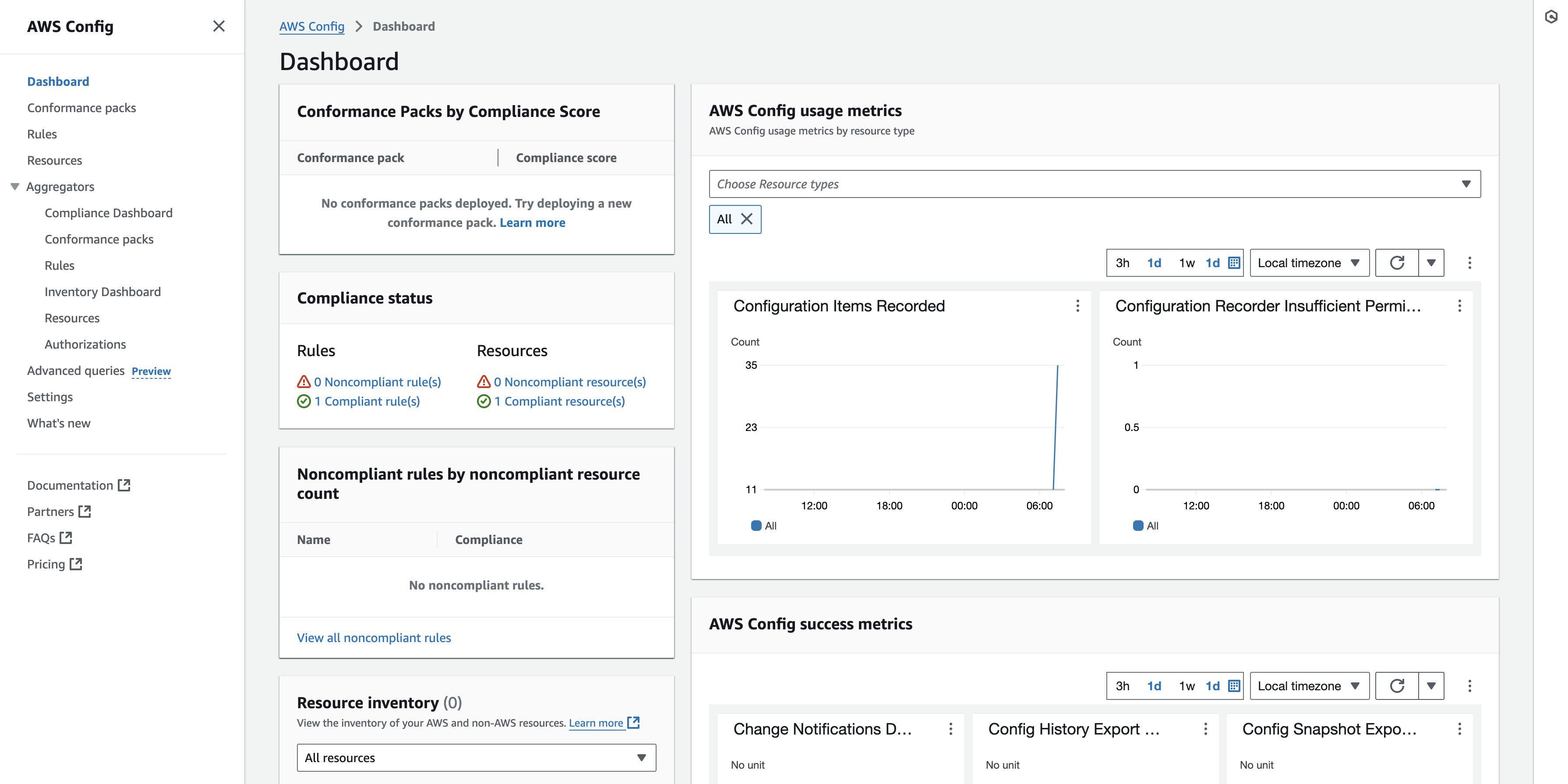This screenshot has width=1568, height=784.
Task: Sort by Conformance pack column header
Action: click(350, 158)
